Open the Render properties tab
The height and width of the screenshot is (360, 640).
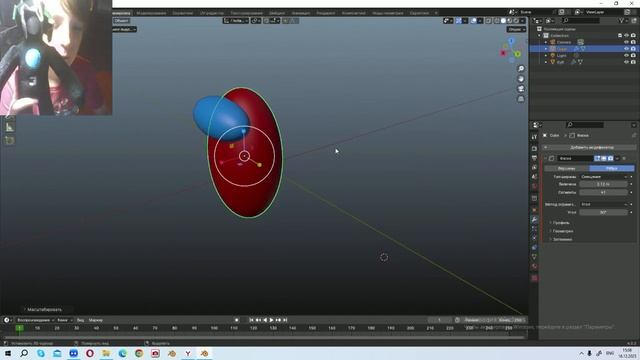coord(534,149)
